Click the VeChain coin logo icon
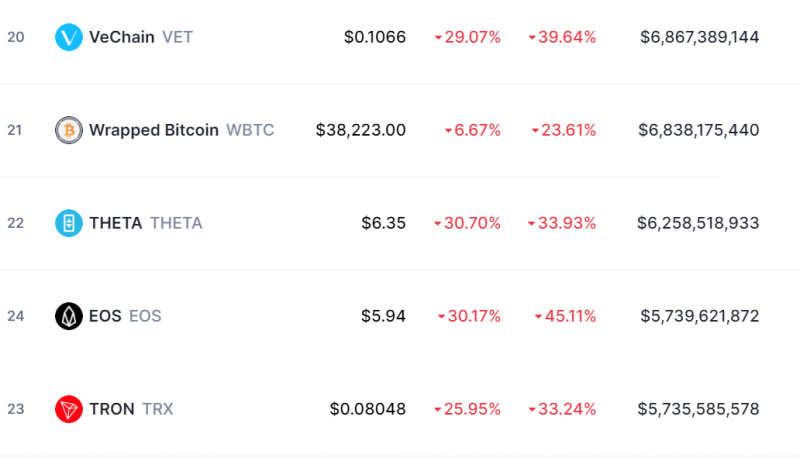 coord(69,38)
